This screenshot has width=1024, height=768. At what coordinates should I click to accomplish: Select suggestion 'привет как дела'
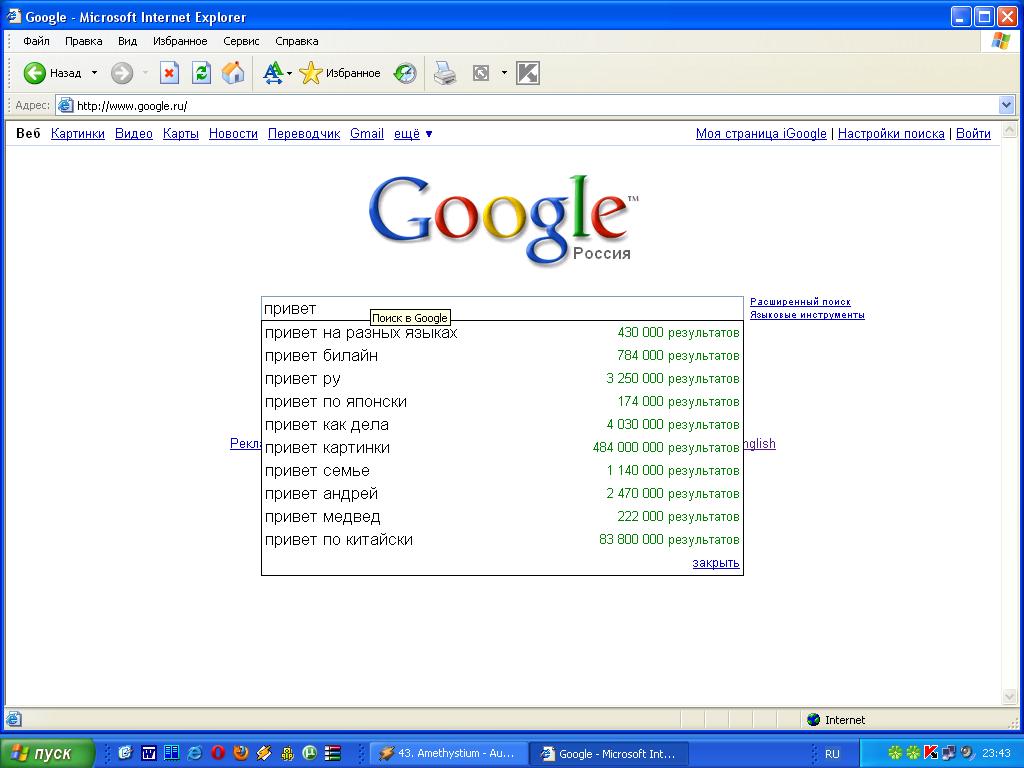[502, 424]
